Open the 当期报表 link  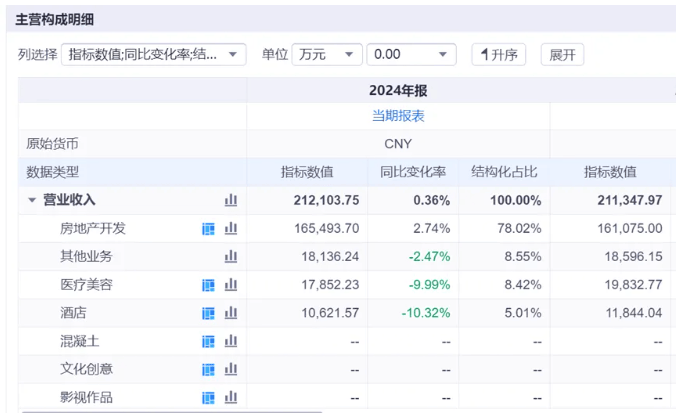coord(398,116)
